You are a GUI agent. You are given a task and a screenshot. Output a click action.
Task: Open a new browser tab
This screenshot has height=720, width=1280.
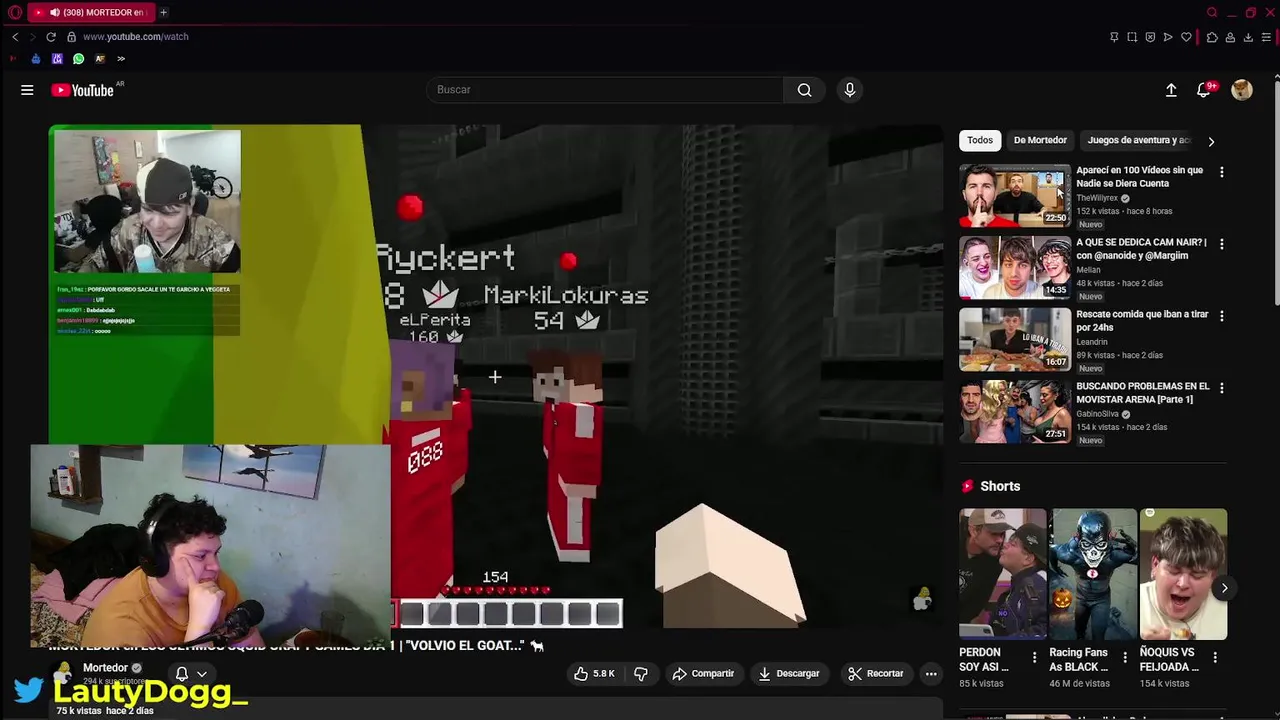coord(163,12)
